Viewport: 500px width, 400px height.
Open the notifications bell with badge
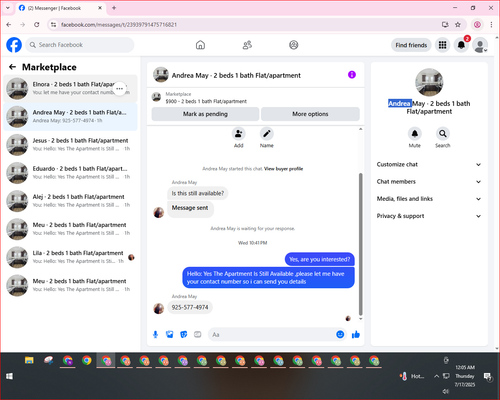[x=461, y=45]
